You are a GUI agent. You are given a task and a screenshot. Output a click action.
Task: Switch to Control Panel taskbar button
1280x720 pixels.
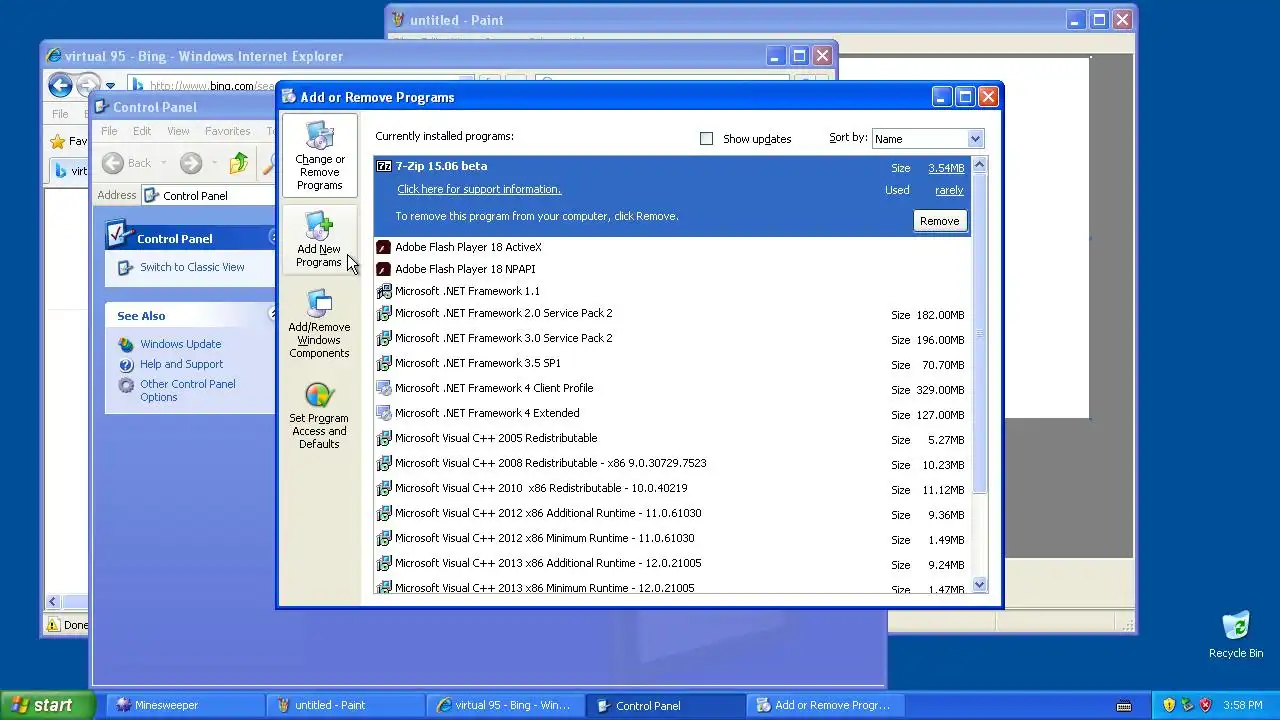pos(665,705)
